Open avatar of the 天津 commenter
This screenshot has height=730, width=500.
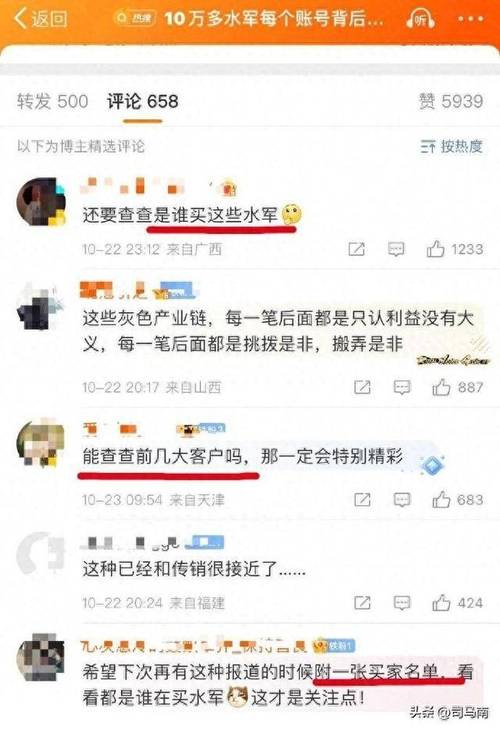(x=41, y=443)
